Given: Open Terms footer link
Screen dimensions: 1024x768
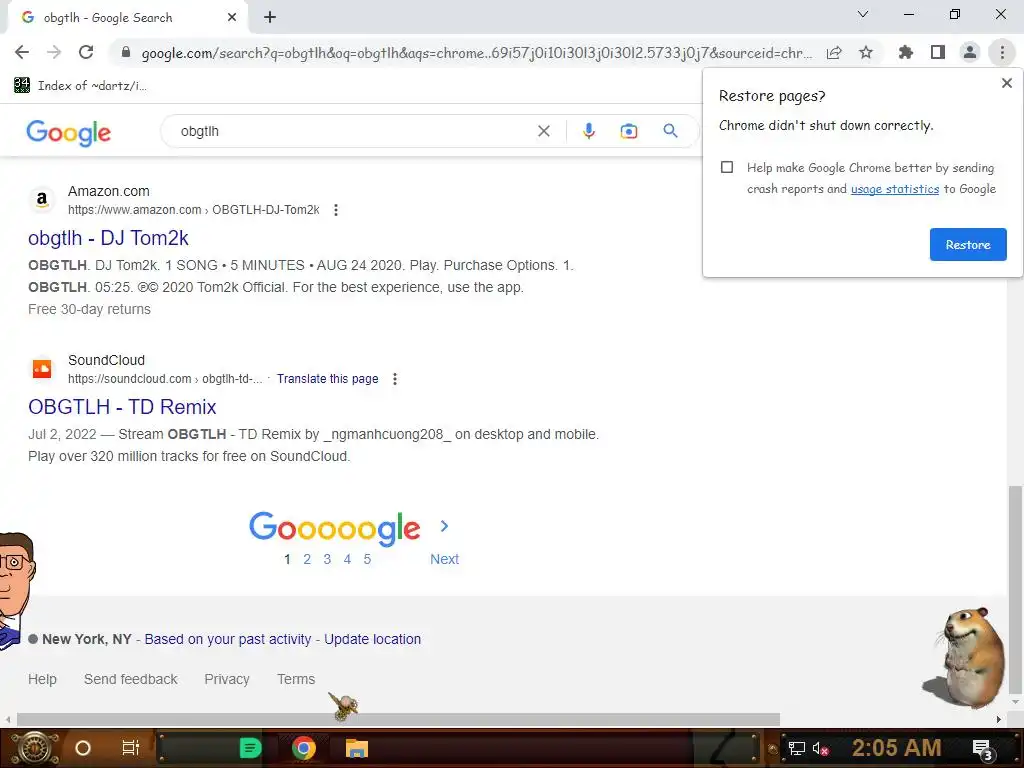Looking at the screenshot, I should (x=296, y=679).
